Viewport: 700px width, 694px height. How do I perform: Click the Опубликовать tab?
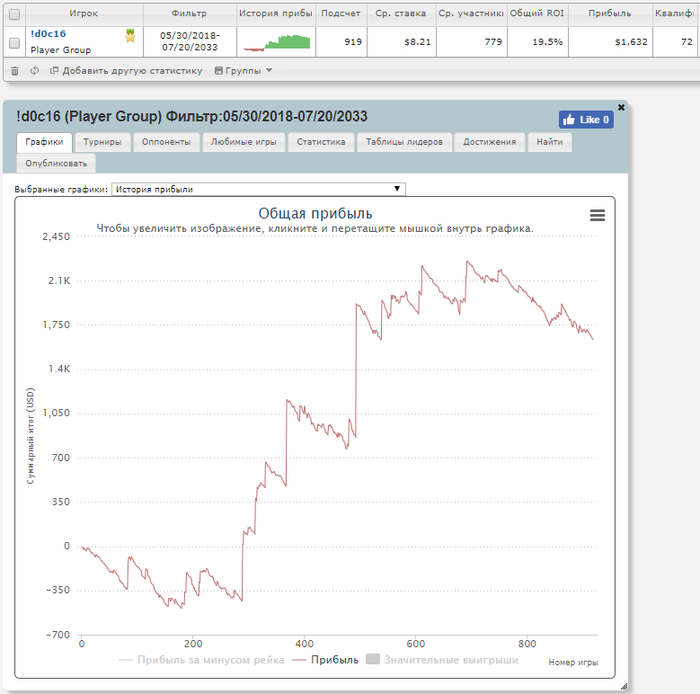tap(56, 163)
